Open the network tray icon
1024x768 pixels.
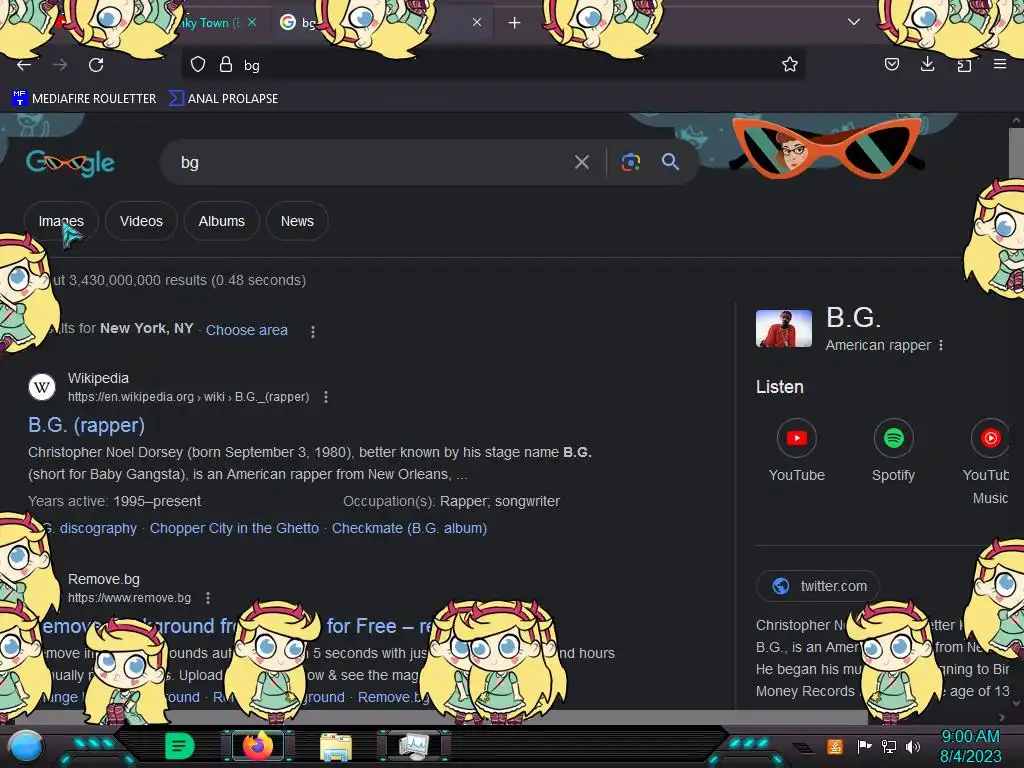tap(888, 746)
